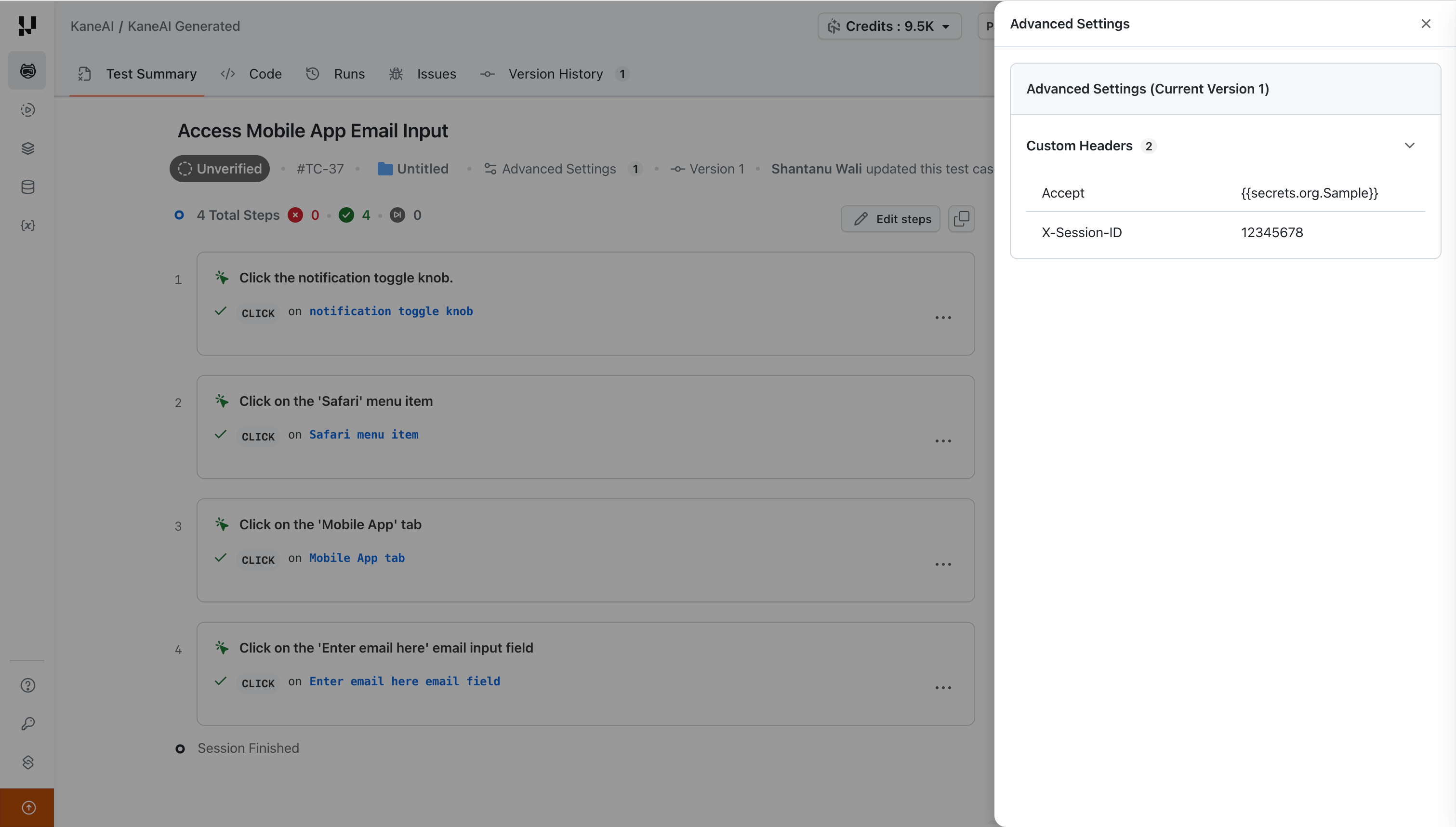The height and width of the screenshot is (827, 1456).
Task: Open the layers stack sidebar icon
Action: (27, 149)
